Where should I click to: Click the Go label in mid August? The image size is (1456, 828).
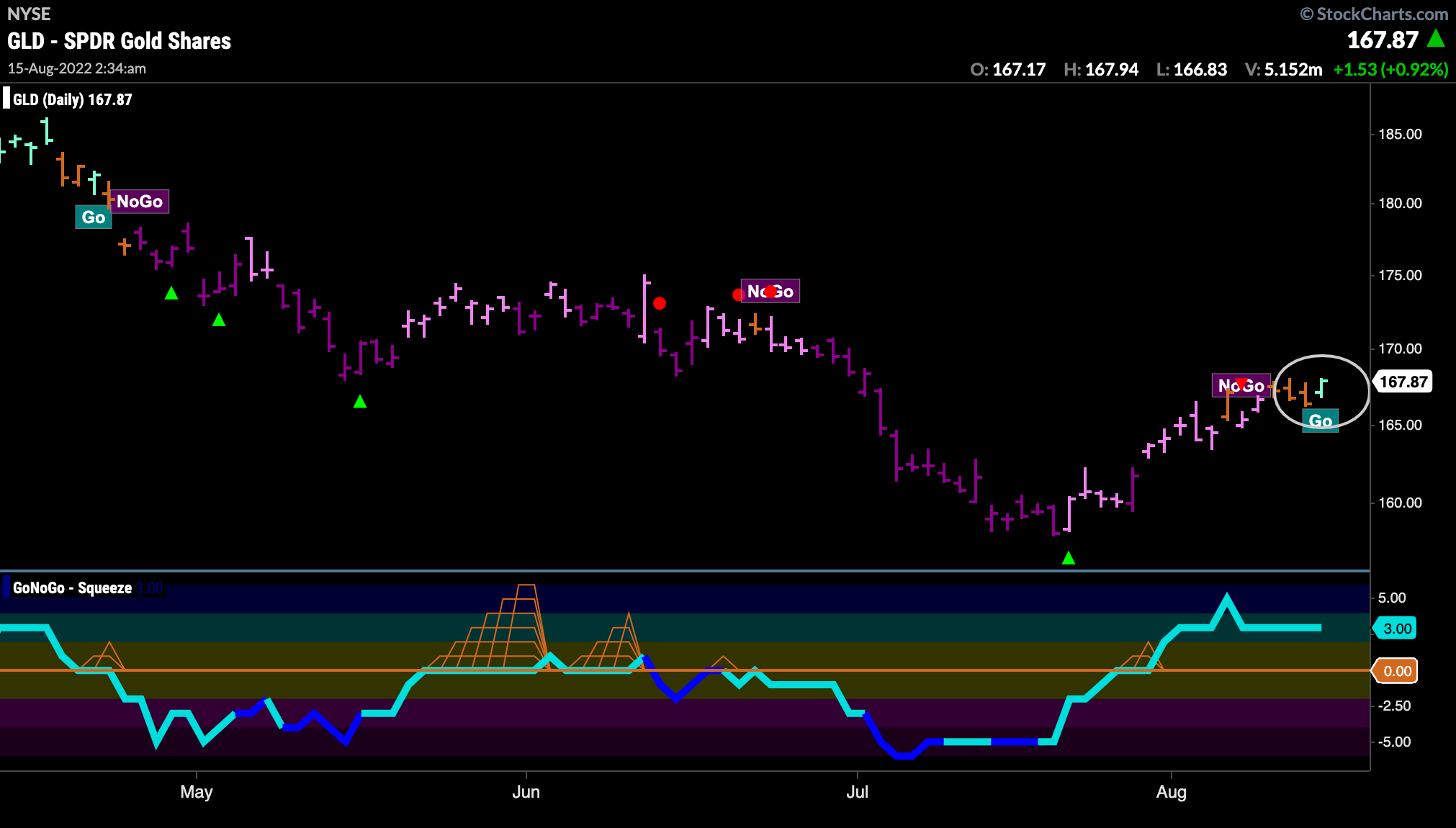1321,420
